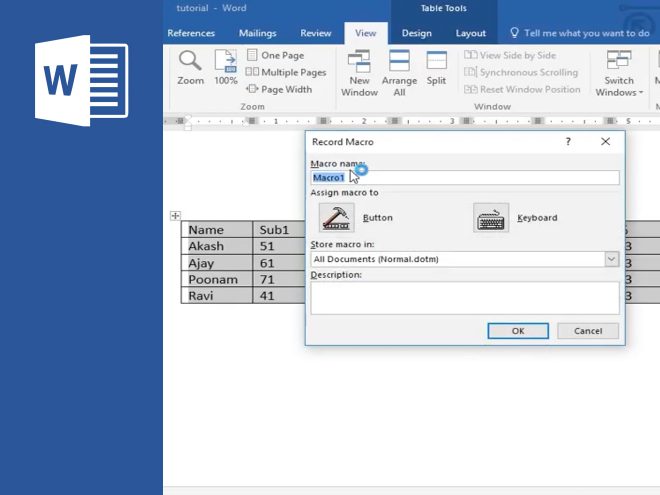
Task: Click the dialog help question mark
Action: click(568, 142)
